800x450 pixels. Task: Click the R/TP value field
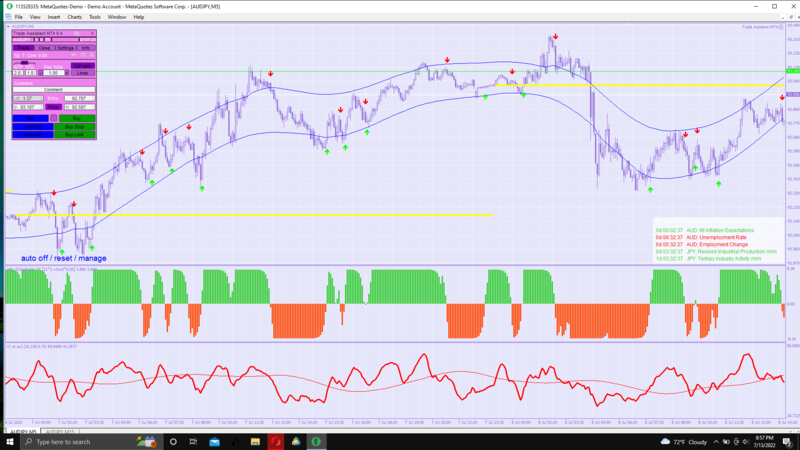18,73
